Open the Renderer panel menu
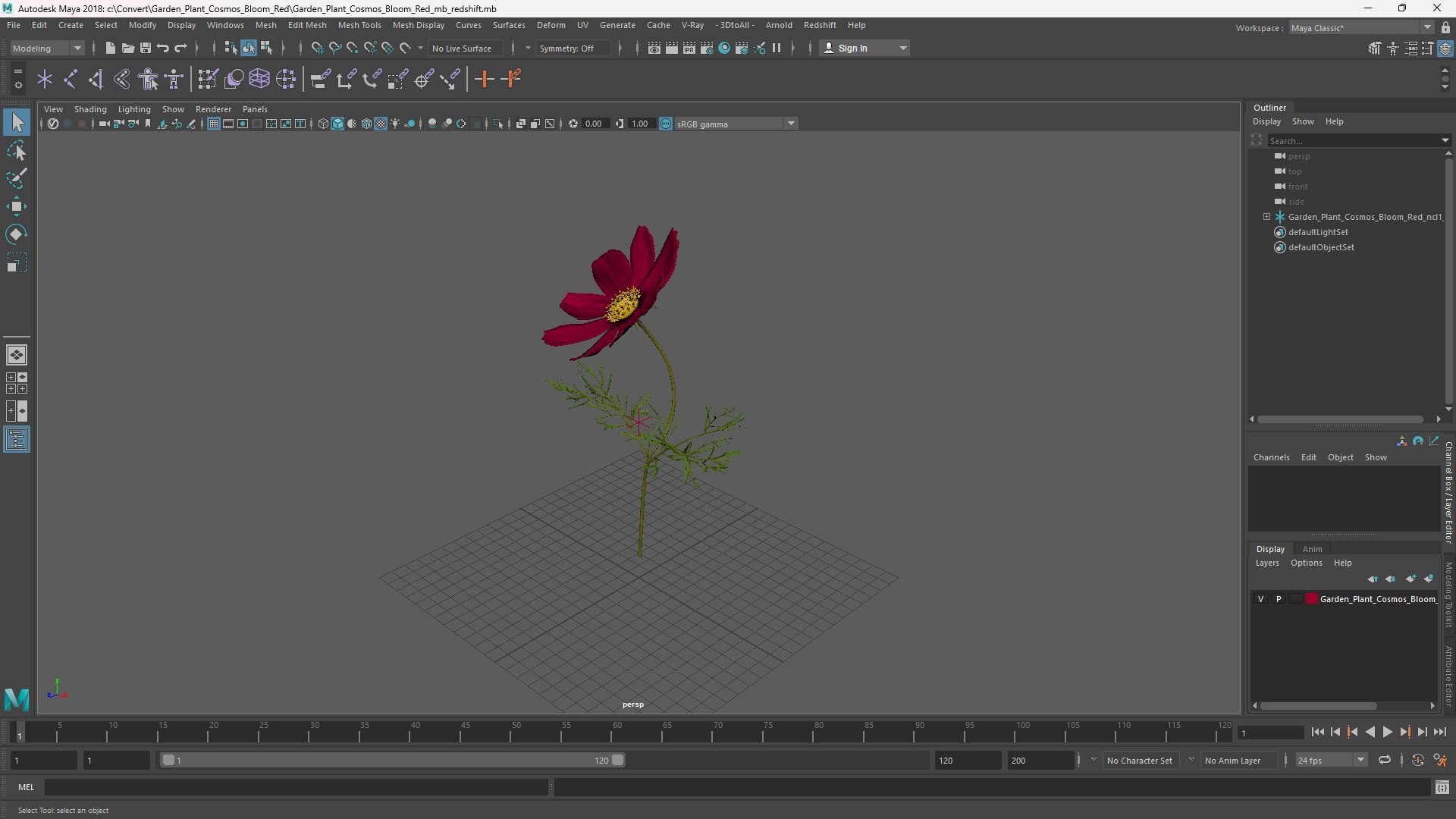1456x819 pixels. (213, 109)
